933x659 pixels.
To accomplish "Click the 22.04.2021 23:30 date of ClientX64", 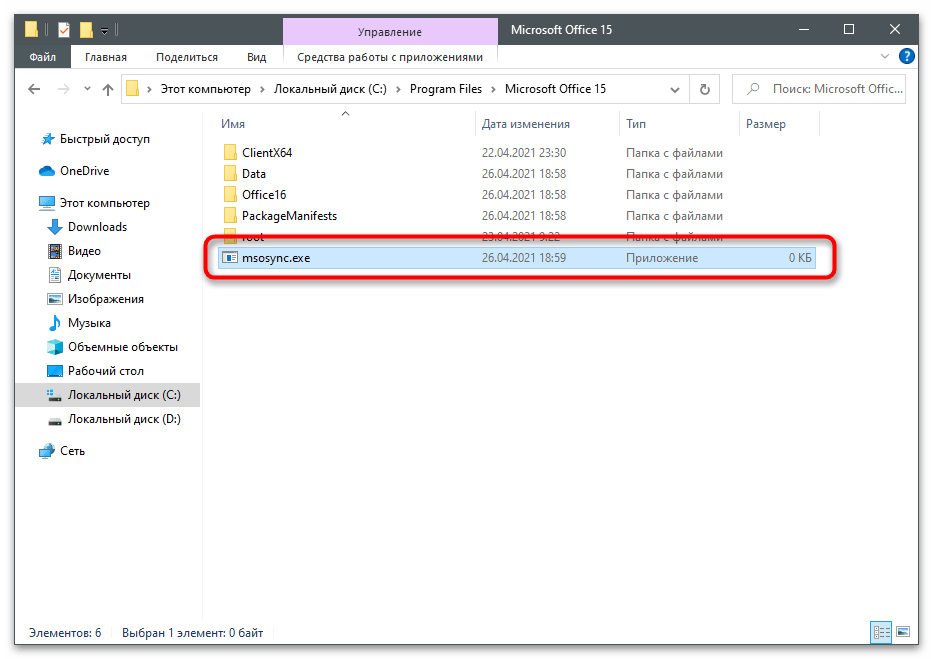I will [x=524, y=153].
